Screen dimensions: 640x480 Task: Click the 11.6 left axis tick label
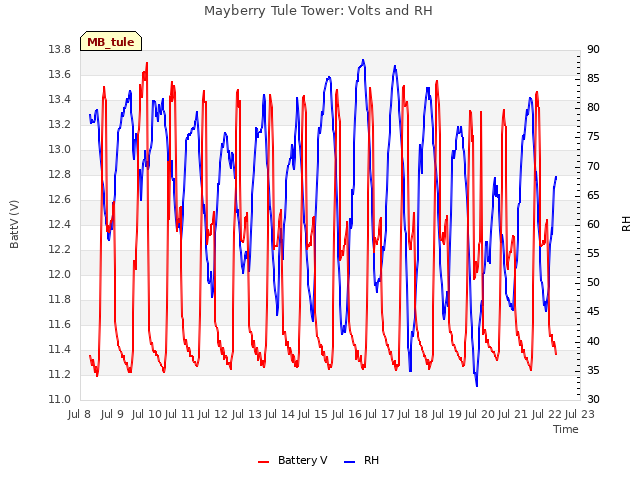pos(60,324)
